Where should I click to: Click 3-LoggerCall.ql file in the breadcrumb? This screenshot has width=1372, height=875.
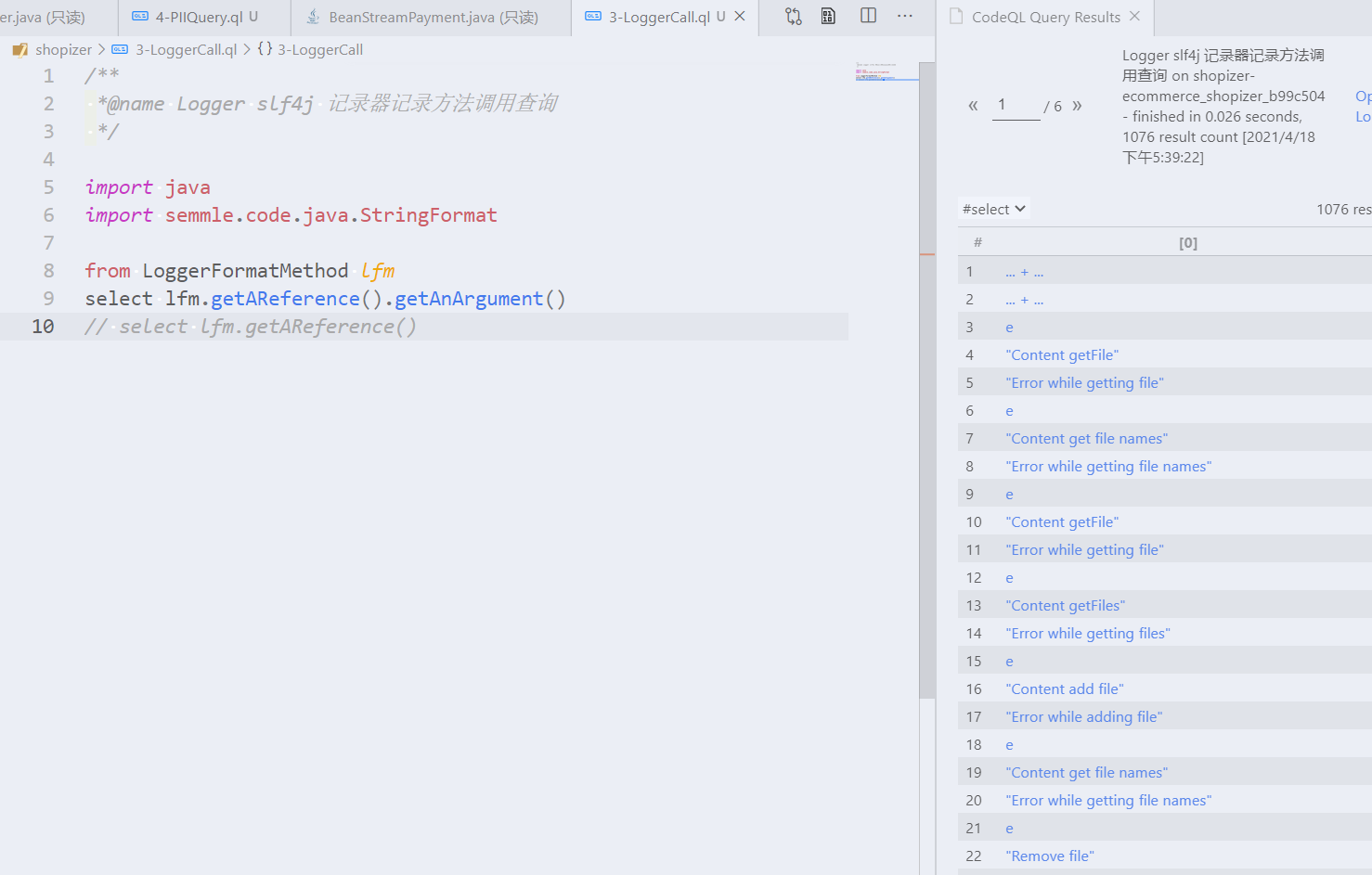186,49
